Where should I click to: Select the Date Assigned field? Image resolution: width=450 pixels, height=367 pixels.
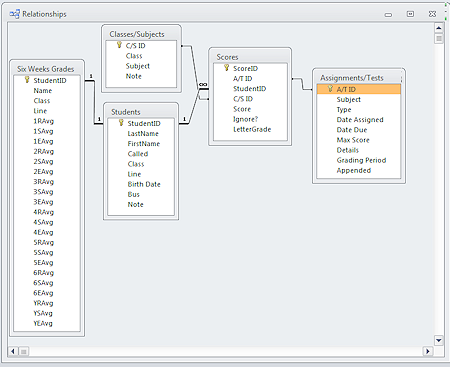point(360,120)
